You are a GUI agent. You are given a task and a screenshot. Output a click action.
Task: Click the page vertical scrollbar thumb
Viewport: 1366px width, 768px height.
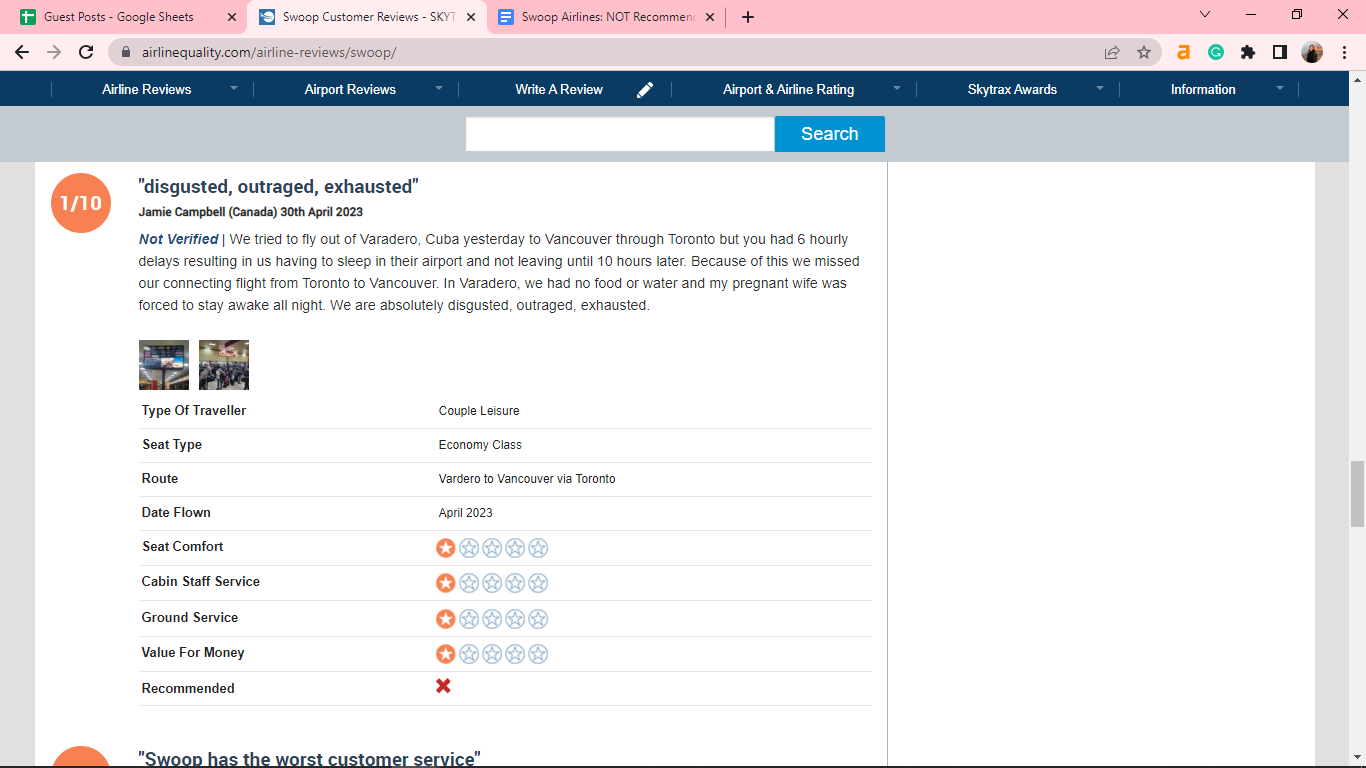pyautogui.click(x=1357, y=493)
